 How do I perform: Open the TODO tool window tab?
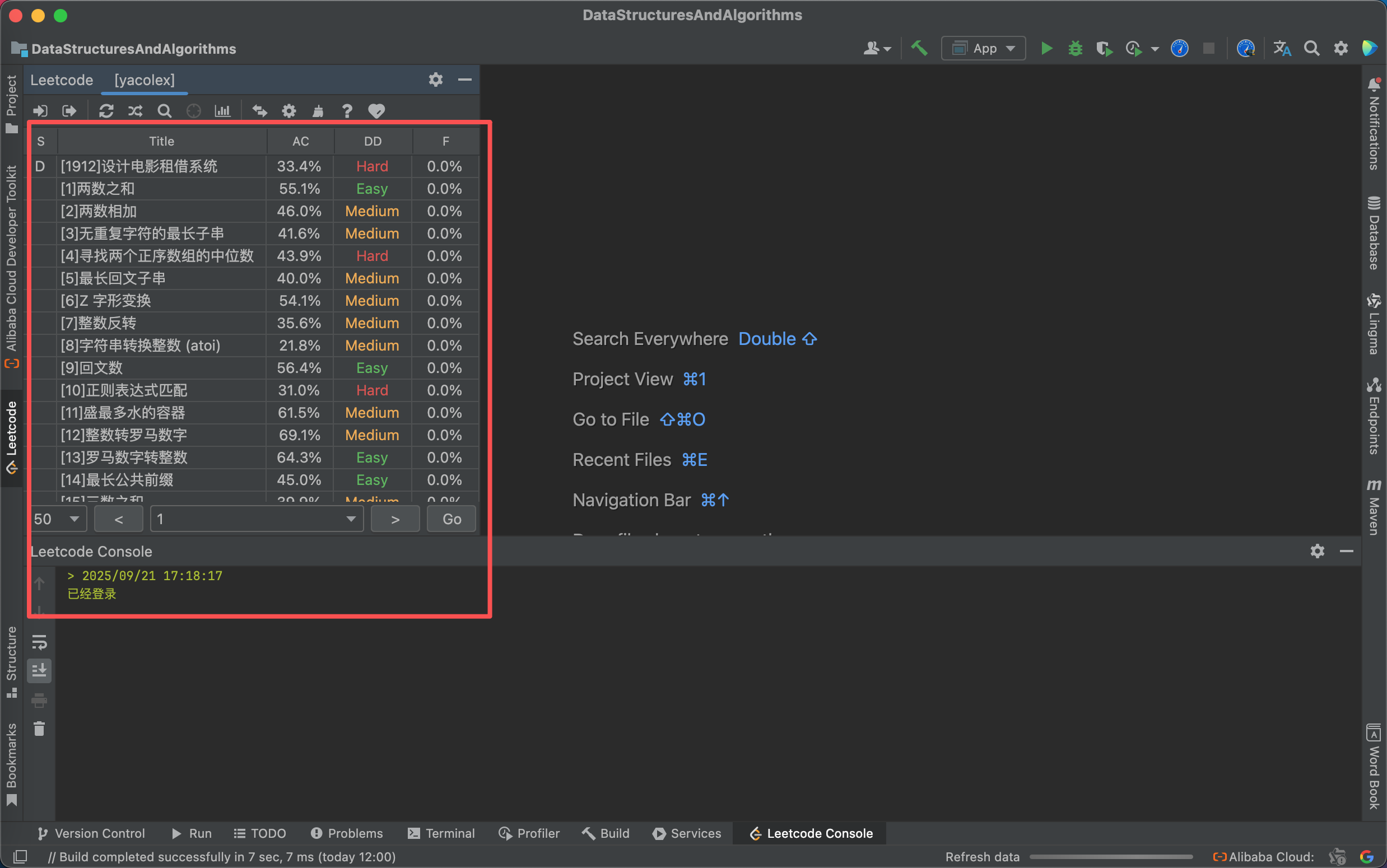coord(260,833)
